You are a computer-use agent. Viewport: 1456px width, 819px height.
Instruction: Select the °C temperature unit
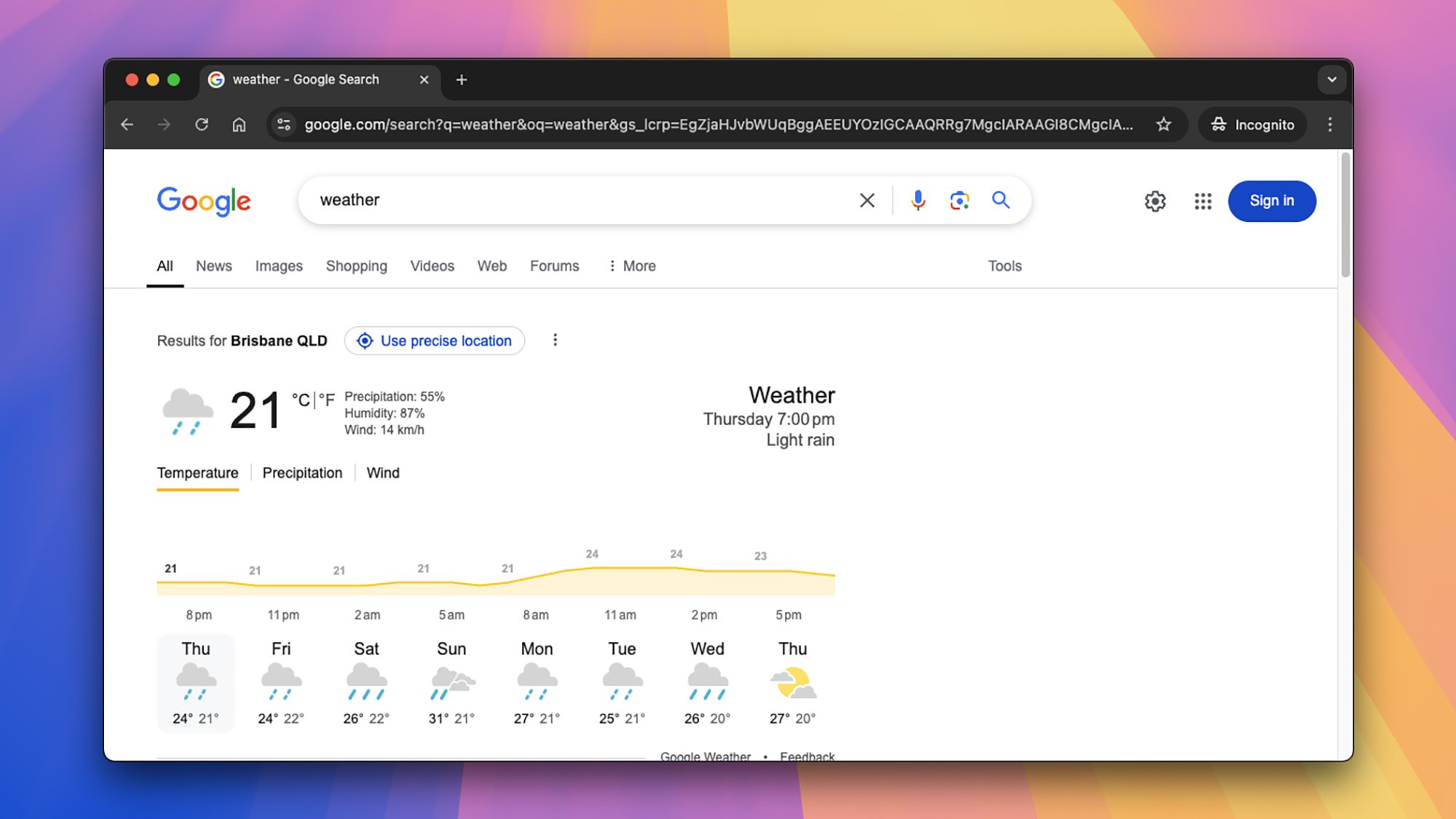pyautogui.click(x=301, y=400)
